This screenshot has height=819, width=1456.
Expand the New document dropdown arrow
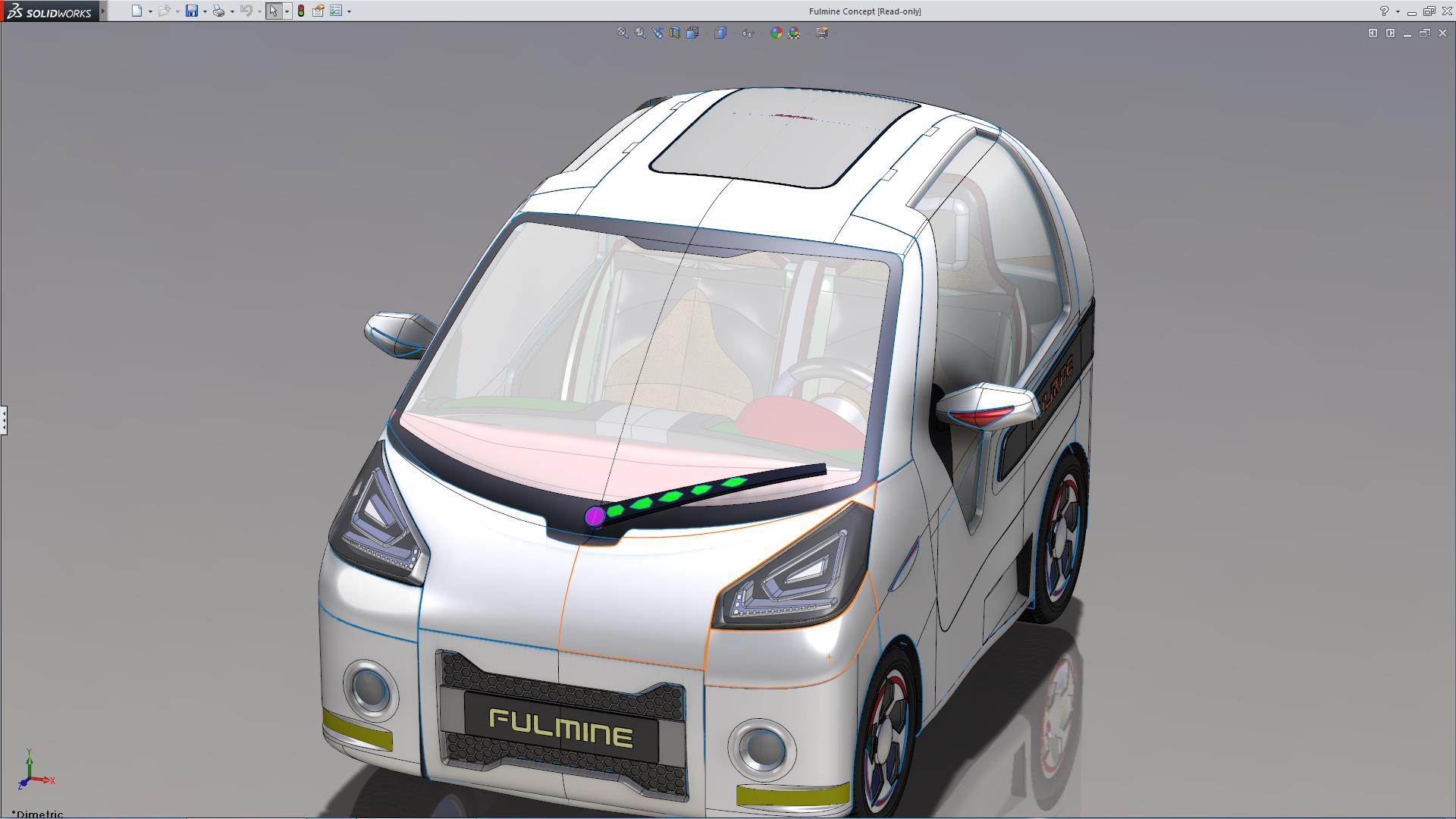pyautogui.click(x=150, y=12)
